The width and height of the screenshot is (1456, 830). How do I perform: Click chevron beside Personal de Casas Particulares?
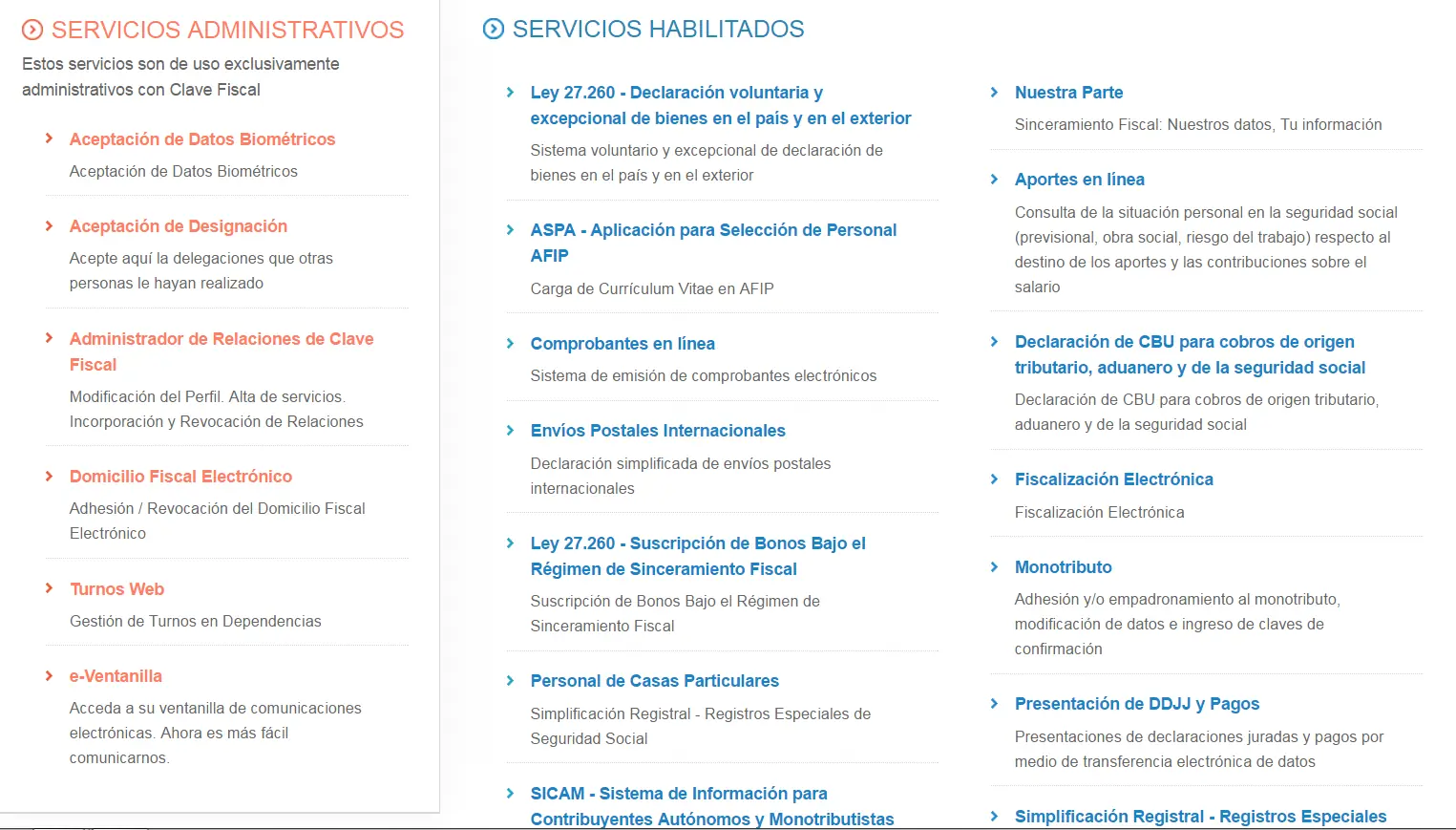pos(510,680)
